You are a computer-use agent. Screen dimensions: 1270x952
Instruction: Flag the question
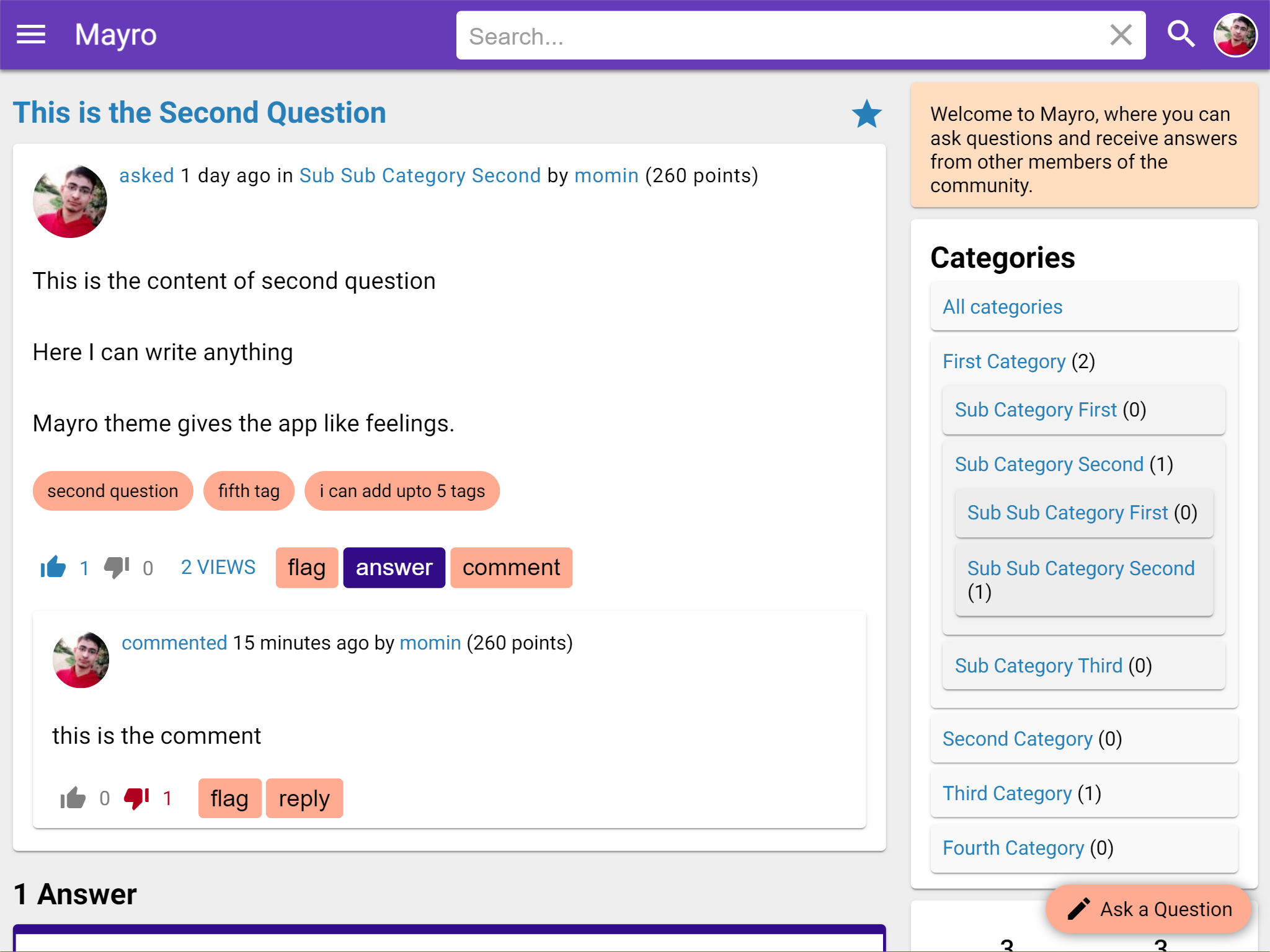306,567
